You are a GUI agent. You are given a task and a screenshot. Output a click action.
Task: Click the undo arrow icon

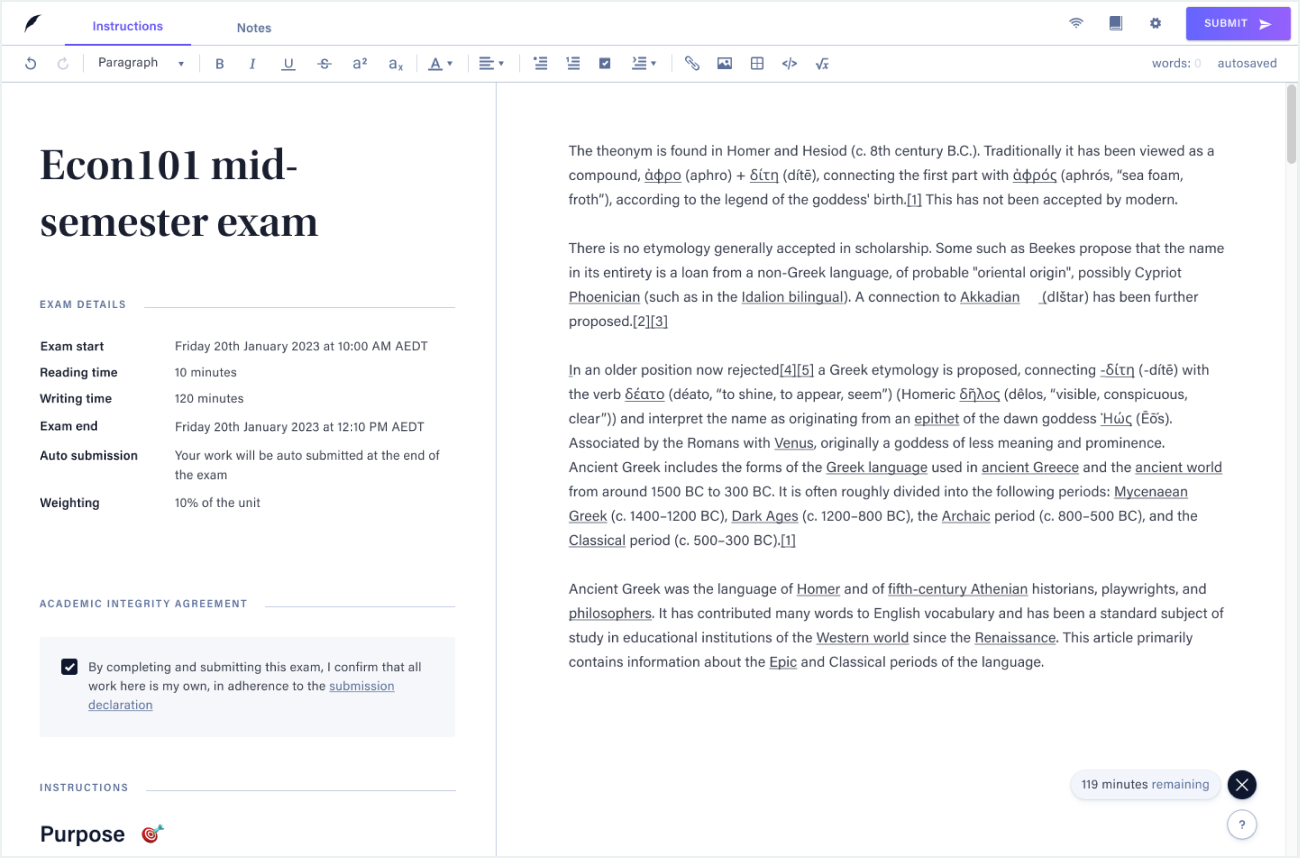coord(31,64)
